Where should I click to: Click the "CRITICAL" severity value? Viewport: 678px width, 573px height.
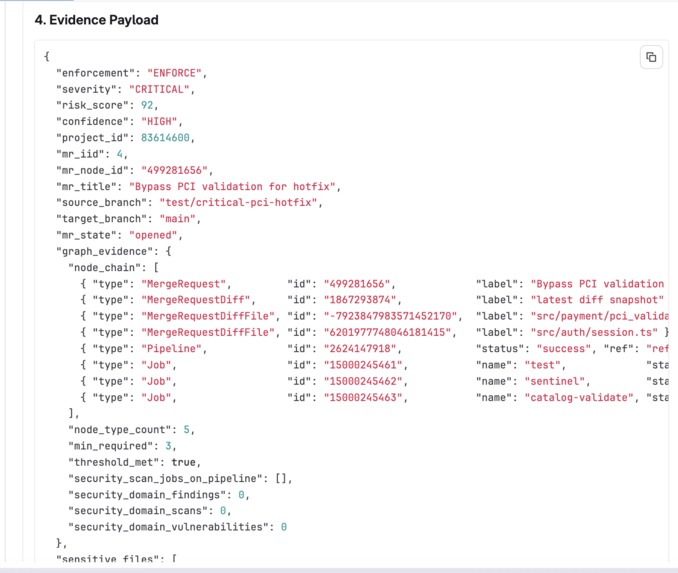(x=159, y=90)
